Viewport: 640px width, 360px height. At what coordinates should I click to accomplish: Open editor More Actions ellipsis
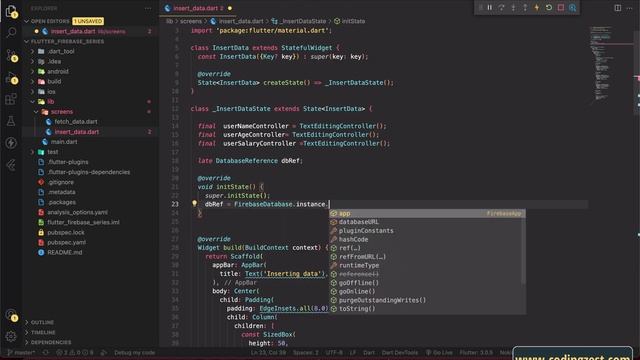pos(629,8)
